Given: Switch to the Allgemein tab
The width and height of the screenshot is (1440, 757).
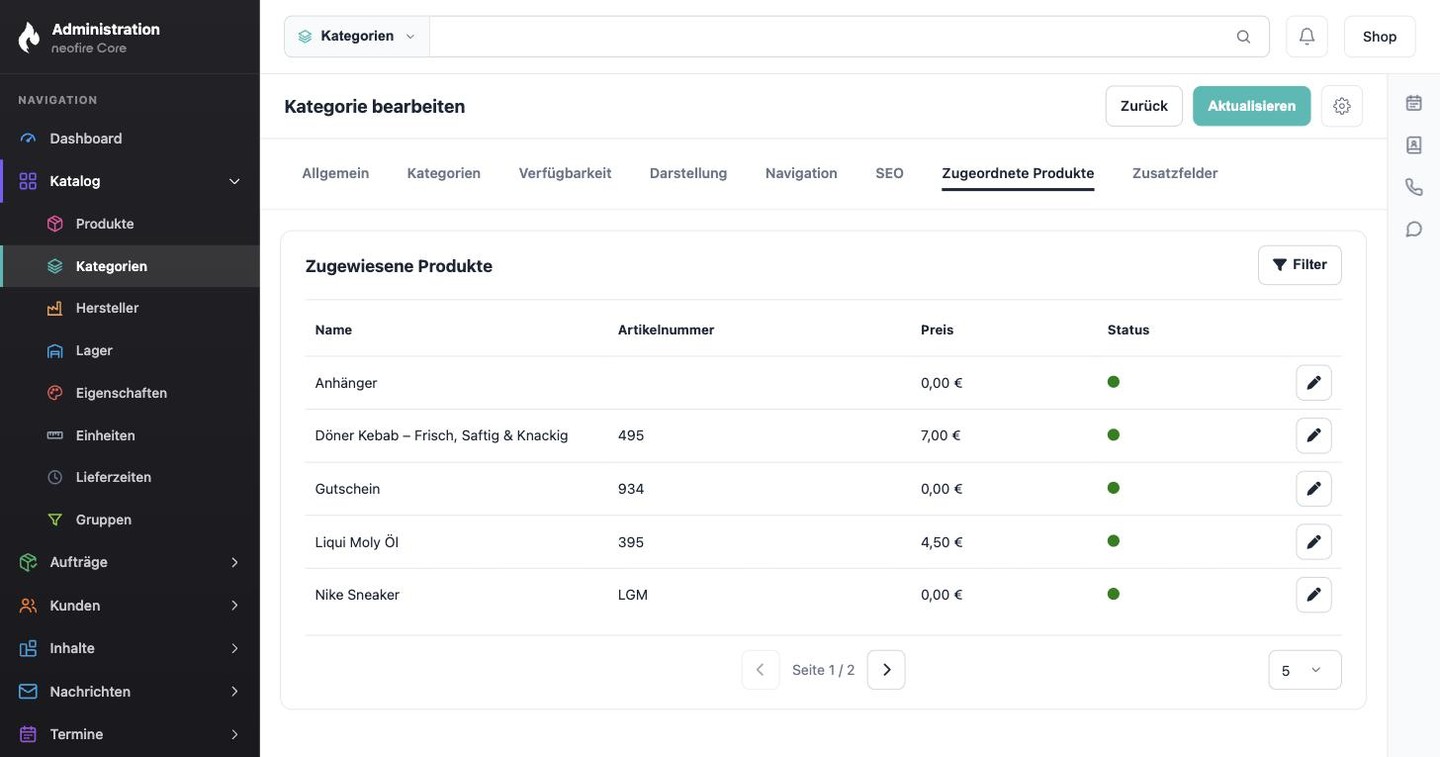Looking at the screenshot, I should click(x=335, y=173).
